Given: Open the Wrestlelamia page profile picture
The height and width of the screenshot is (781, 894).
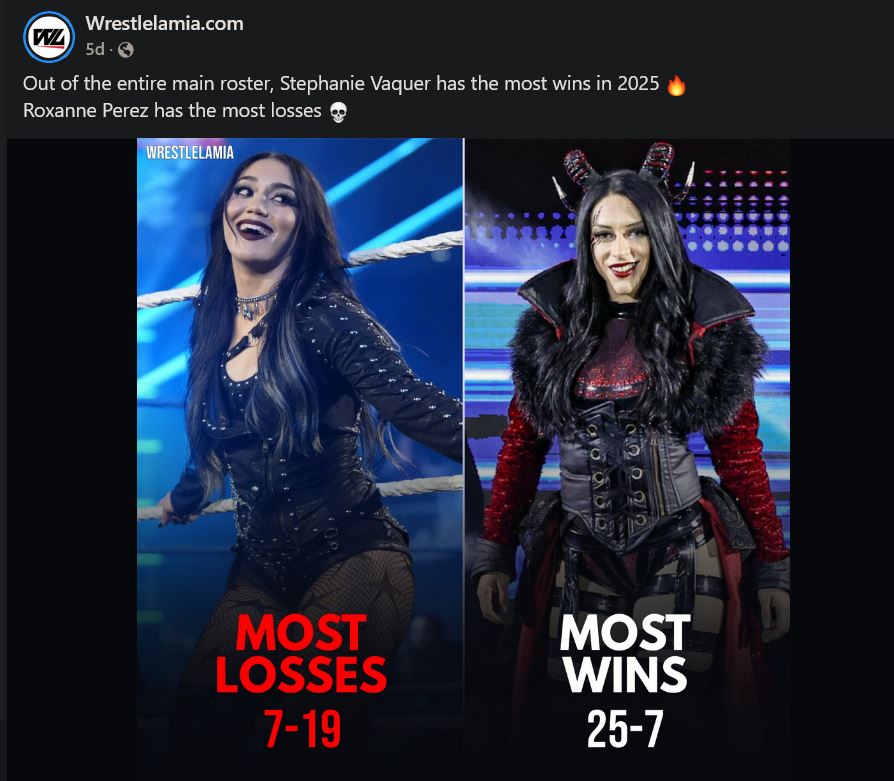Looking at the screenshot, I should [x=48, y=36].
